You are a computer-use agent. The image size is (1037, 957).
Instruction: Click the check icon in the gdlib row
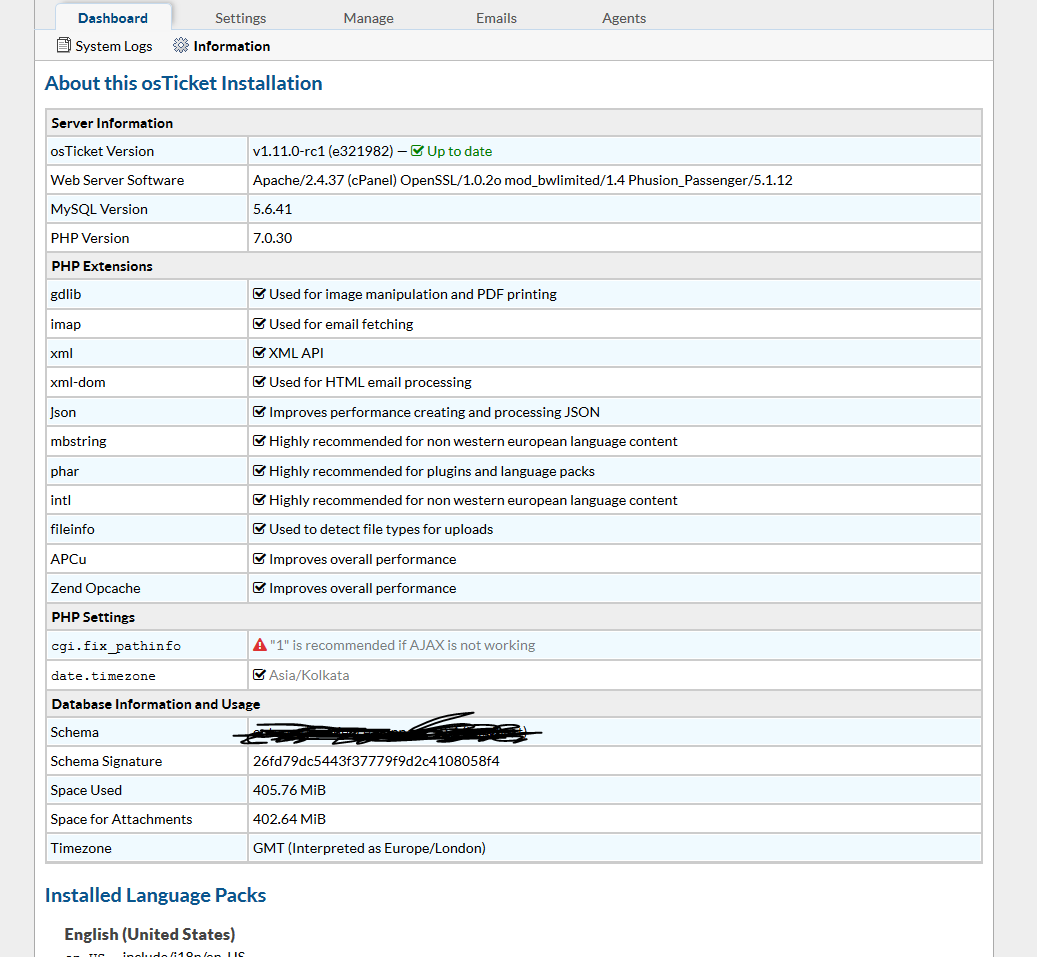pos(259,294)
